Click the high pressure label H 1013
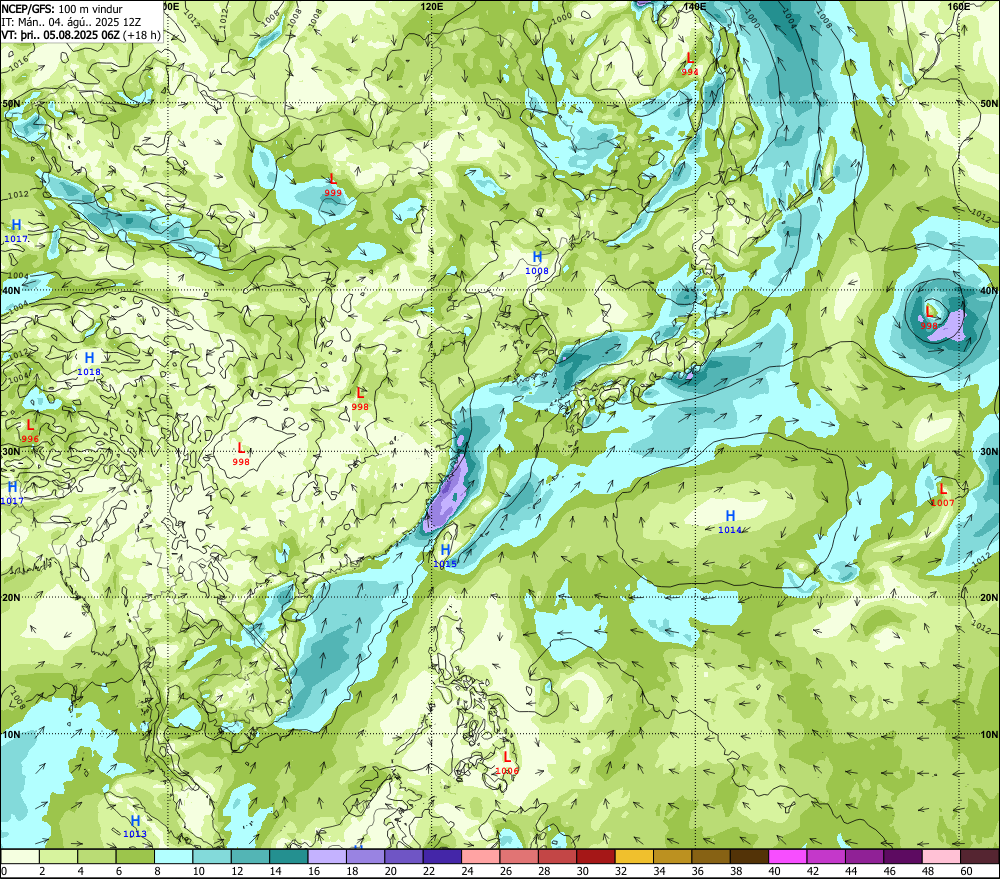1000x879 pixels. pyautogui.click(x=135, y=826)
